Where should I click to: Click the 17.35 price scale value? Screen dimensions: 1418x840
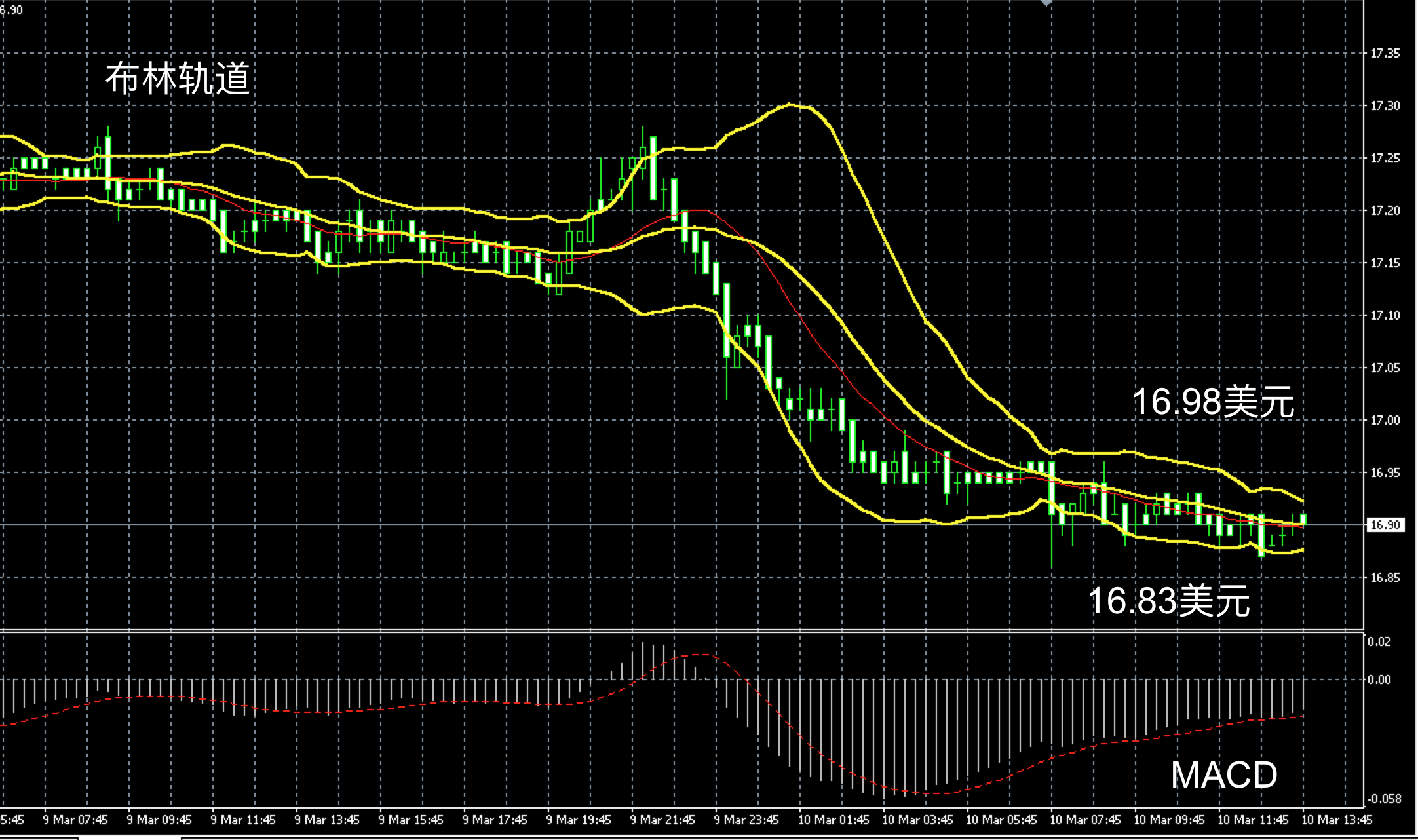[x=1385, y=53]
